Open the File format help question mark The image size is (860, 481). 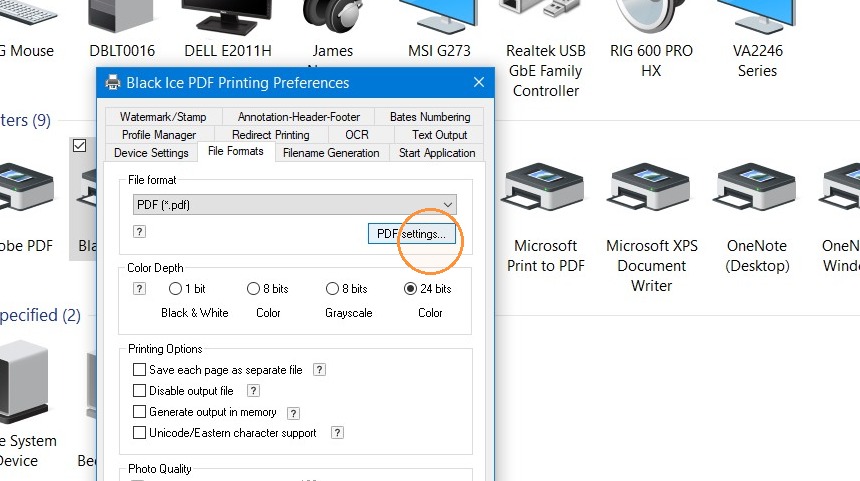click(x=139, y=231)
